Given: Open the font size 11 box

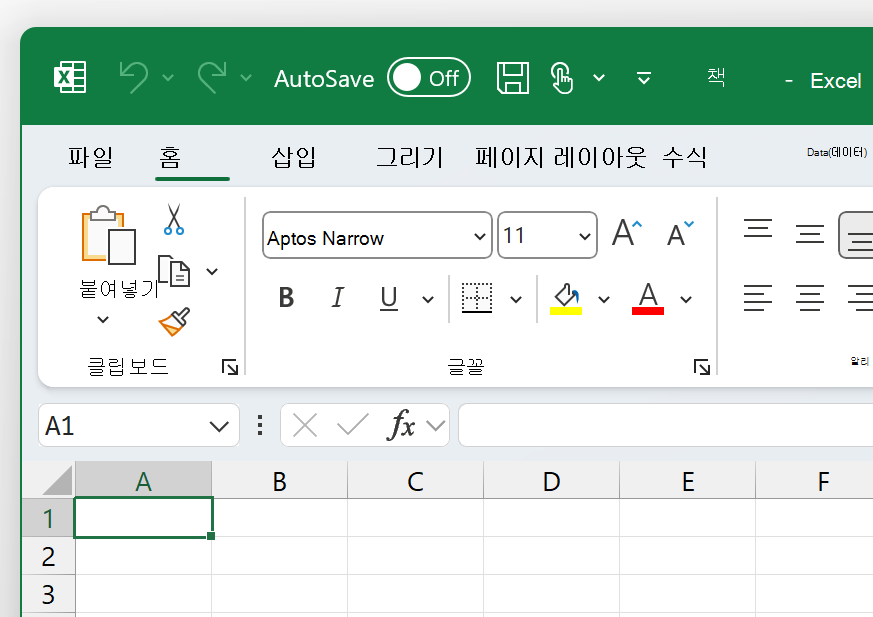Looking at the screenshot, I should (x=547, y=235).
